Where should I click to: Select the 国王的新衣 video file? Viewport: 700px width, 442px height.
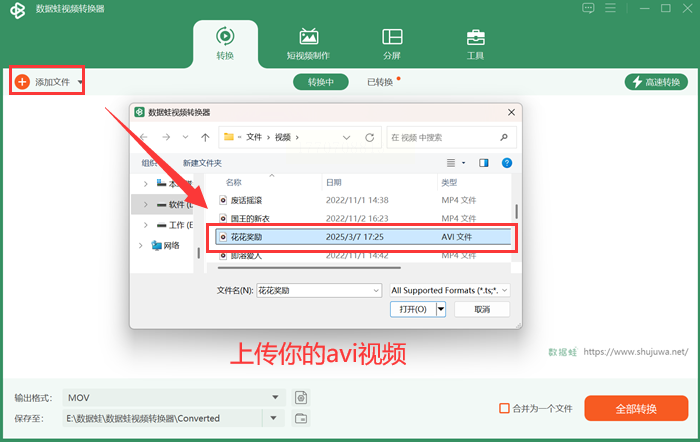point(250,218)
